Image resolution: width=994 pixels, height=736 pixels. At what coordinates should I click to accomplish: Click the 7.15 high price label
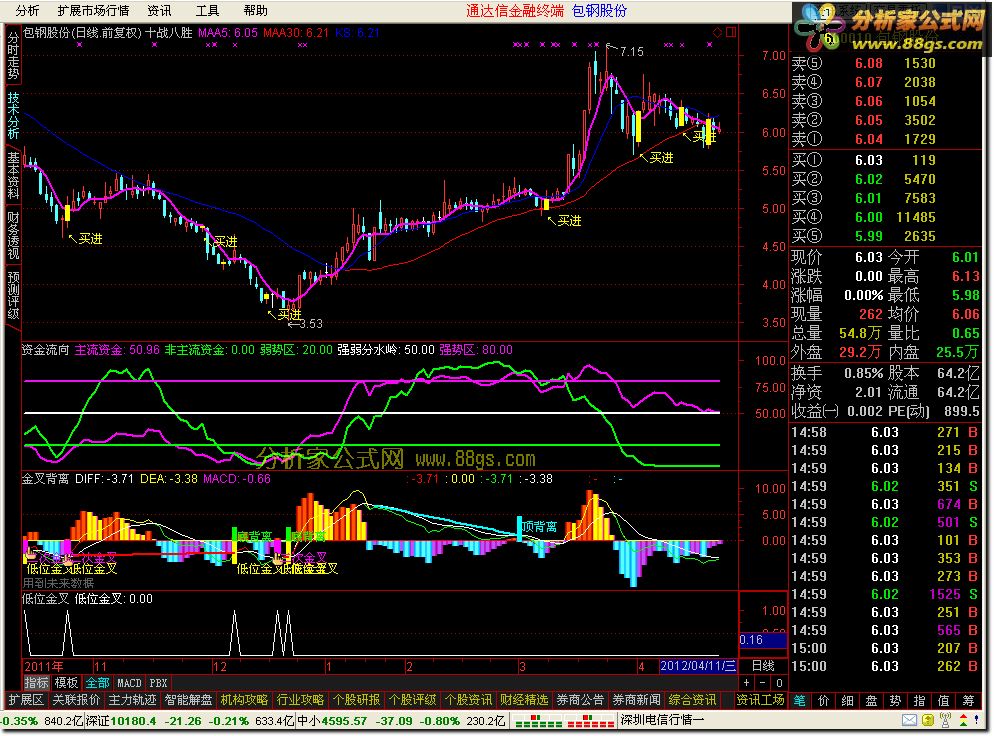631,52
